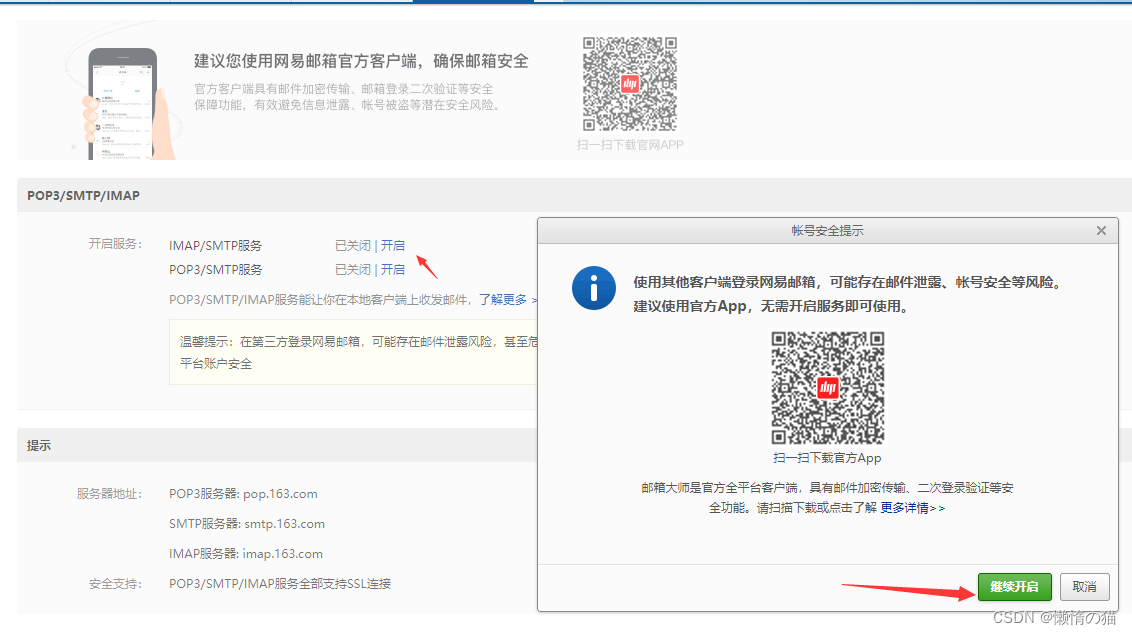Click the 安全支持 label
Image resolution: width=1132 pixels, height=635 pixels.
[x=115, y=584]
